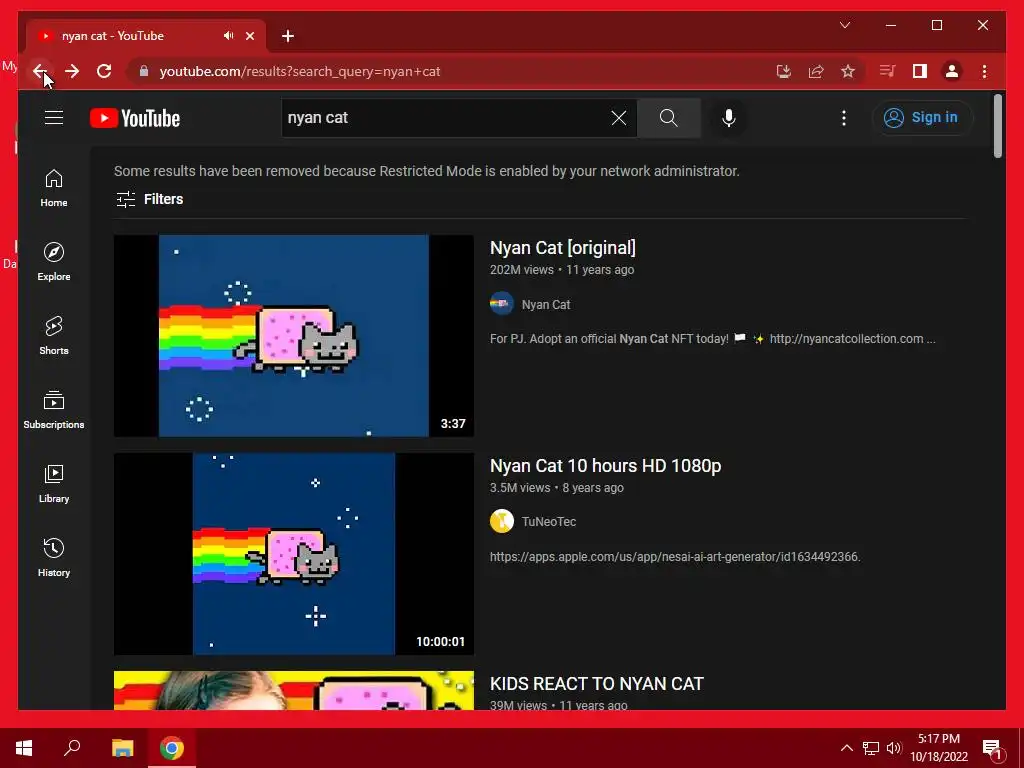The height and width of the screenshot is (768, 1024).
Task: Click the page vertical scrollbar
Action: tap(997, 126)
